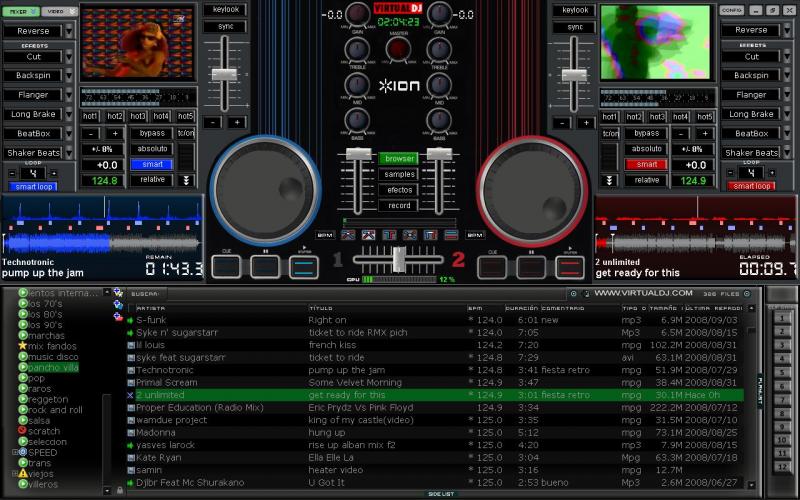Trigger hot cue 3 on left deck
Image resolution: width=800 pixels, height=500 pixels.
tap(140, 116)
